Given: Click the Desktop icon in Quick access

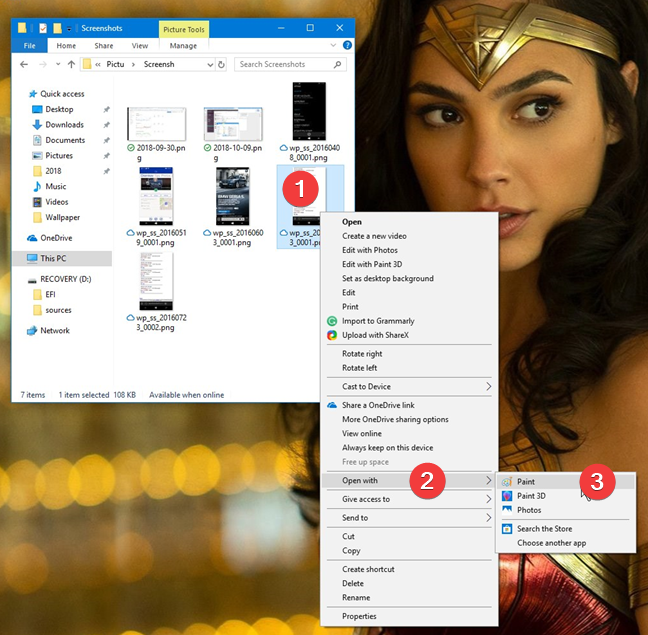Looking at the screenshot, I should pyautogui.click(x=37, y=109).
